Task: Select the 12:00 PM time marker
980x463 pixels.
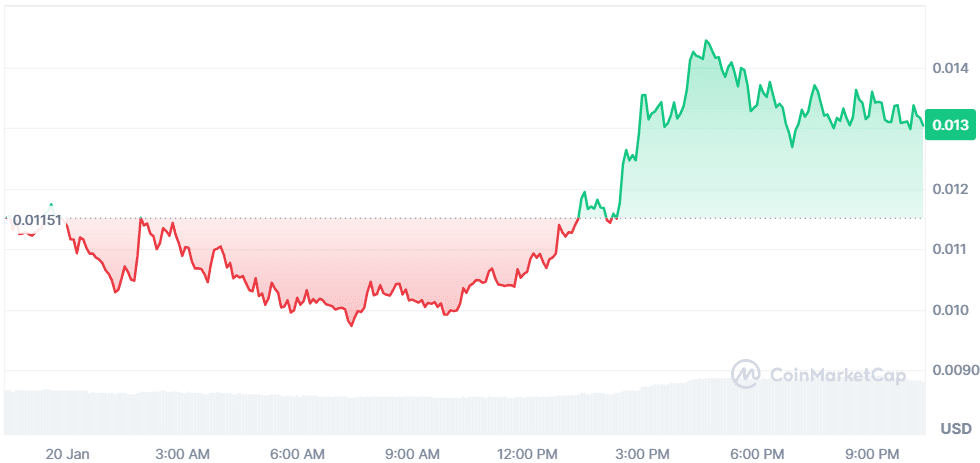Action: [x=528, y=454]
